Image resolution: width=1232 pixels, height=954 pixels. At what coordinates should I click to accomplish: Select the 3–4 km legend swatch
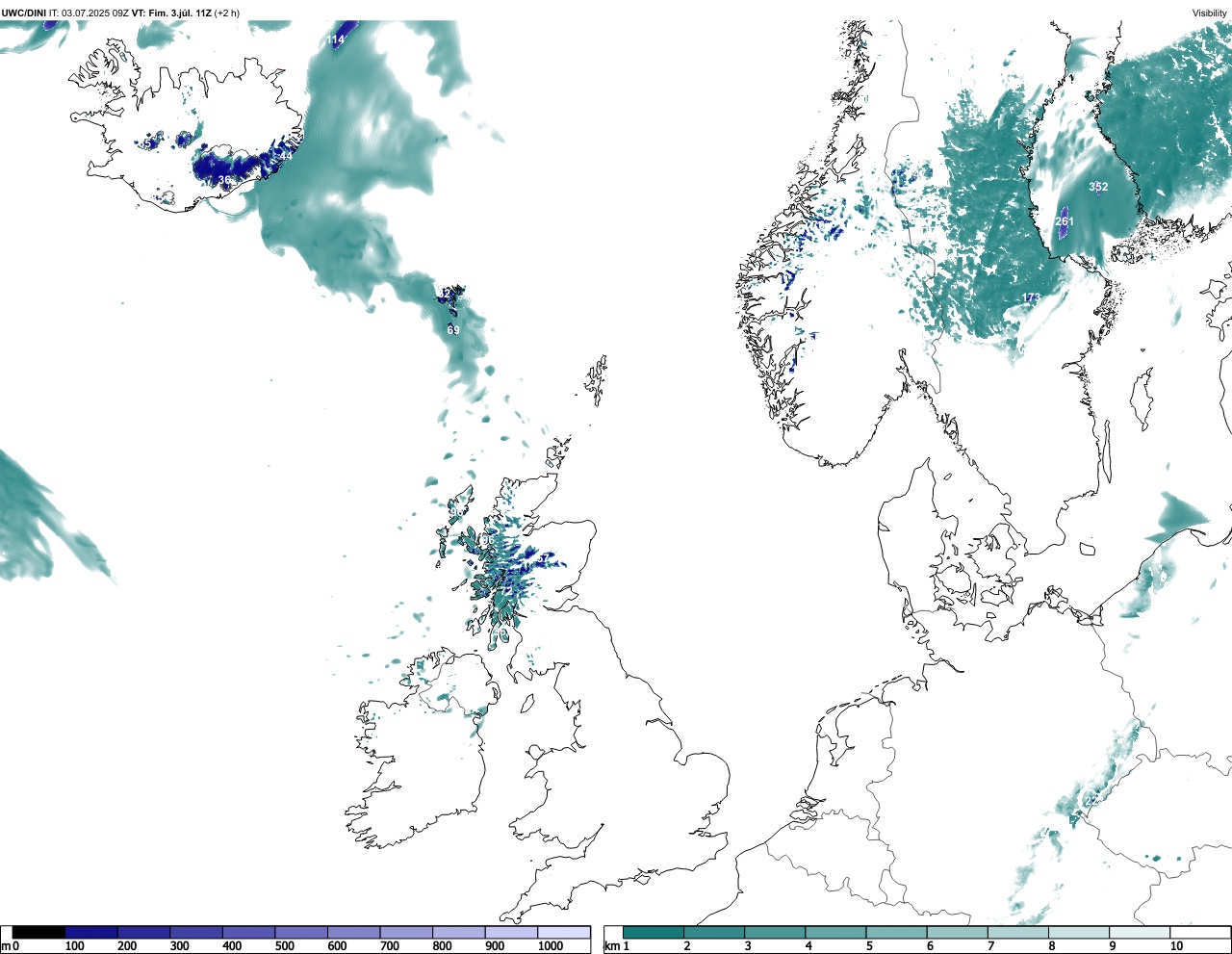tap(775, 932)
